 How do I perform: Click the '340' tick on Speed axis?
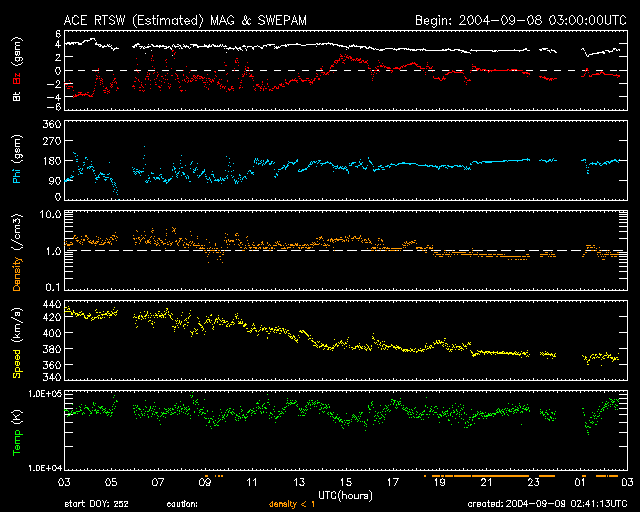tap(52, 376)
